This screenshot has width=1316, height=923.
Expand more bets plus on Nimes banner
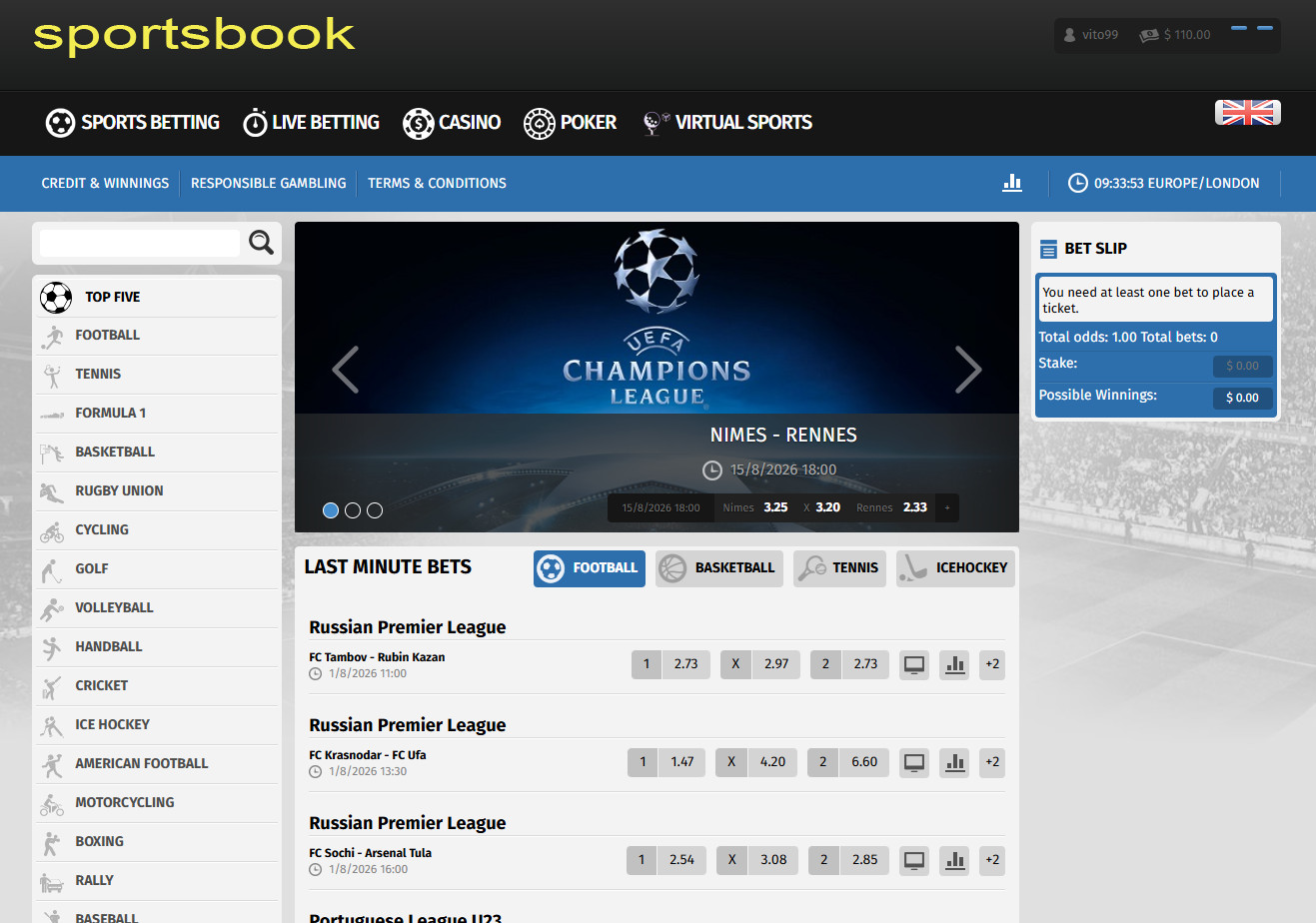pyautogui.click(x=947, y=507)
